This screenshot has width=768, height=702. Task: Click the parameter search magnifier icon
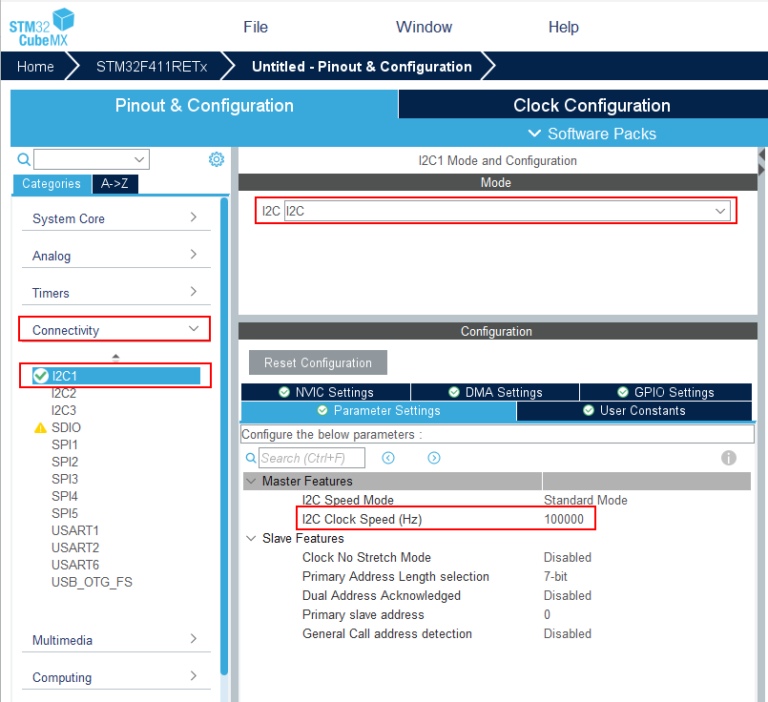coord(250,458)
